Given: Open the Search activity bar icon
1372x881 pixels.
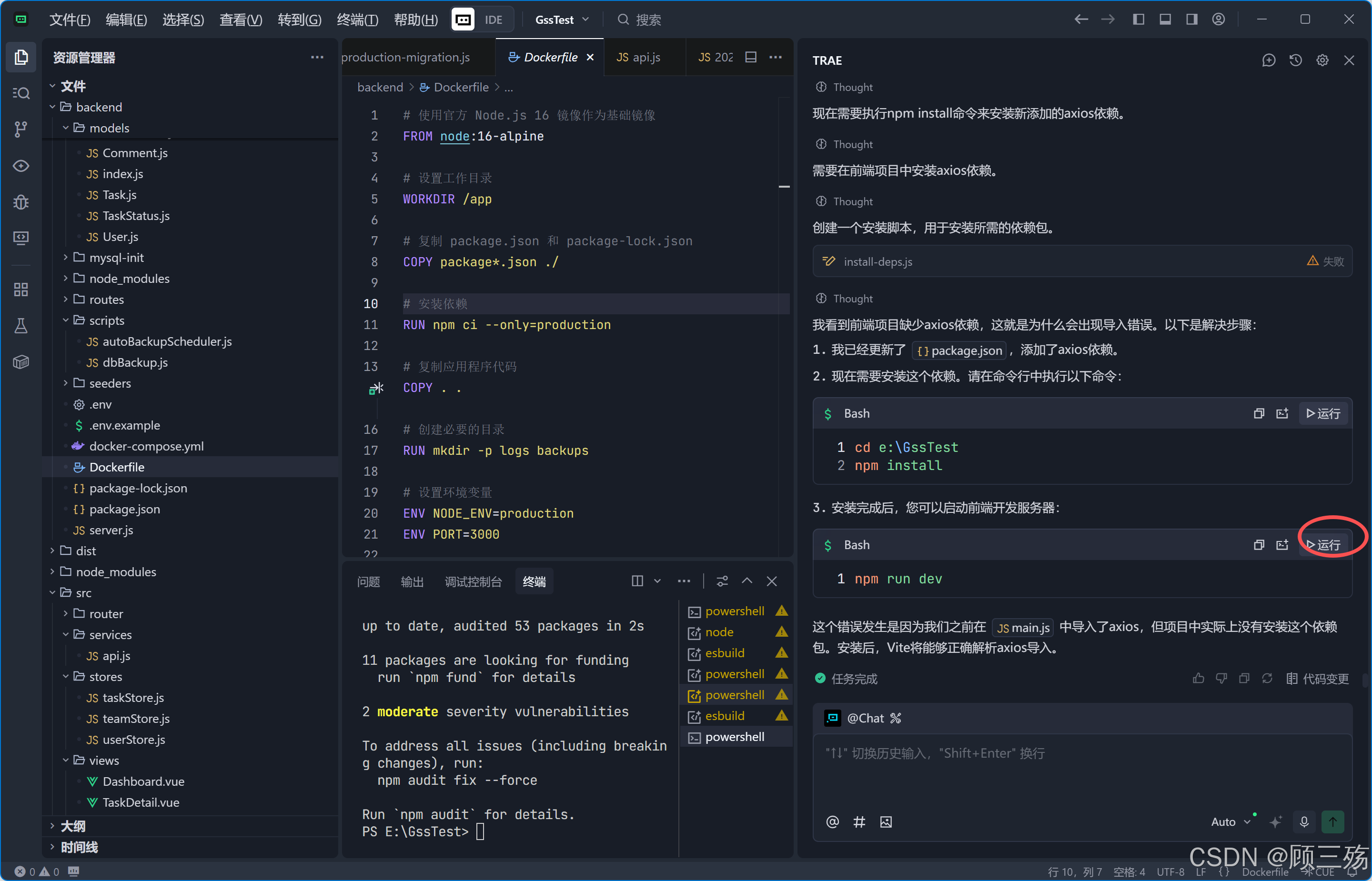Looking at the screenshot, I should [20, 93].
